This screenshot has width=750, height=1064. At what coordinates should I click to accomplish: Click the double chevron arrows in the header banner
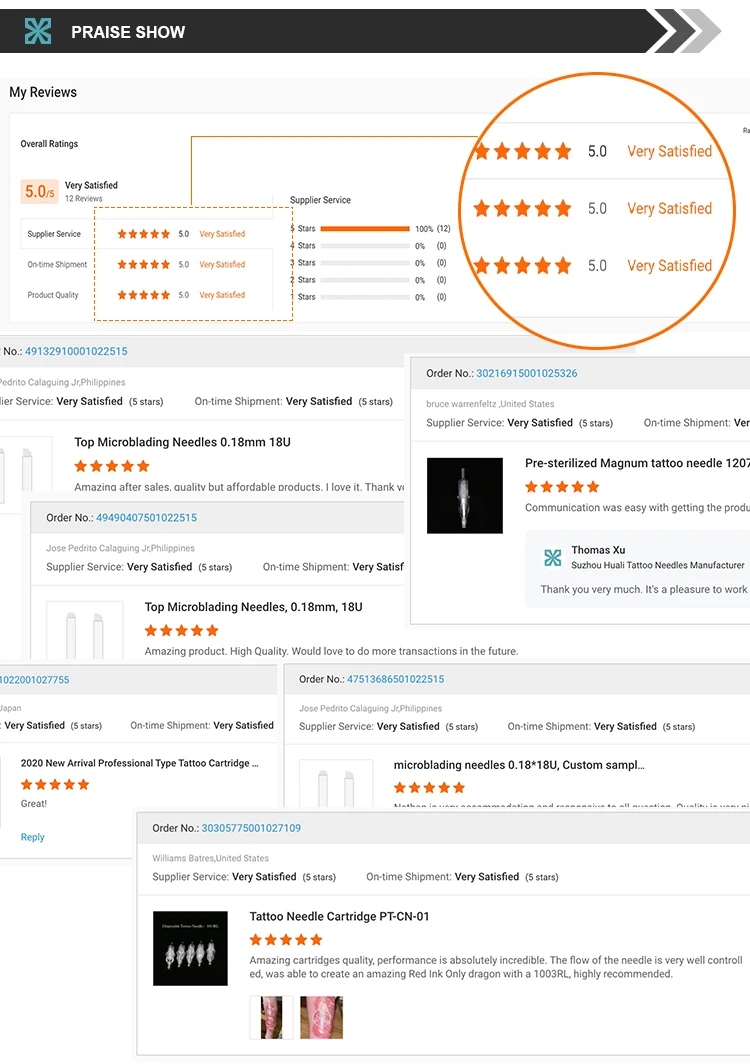(x=685, y=32)
